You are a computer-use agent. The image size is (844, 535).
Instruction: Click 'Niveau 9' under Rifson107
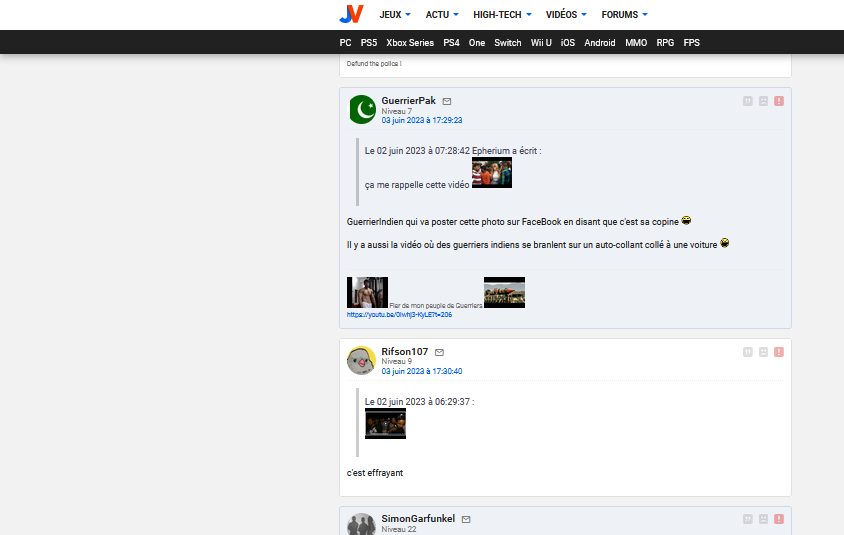coord(397,362)
